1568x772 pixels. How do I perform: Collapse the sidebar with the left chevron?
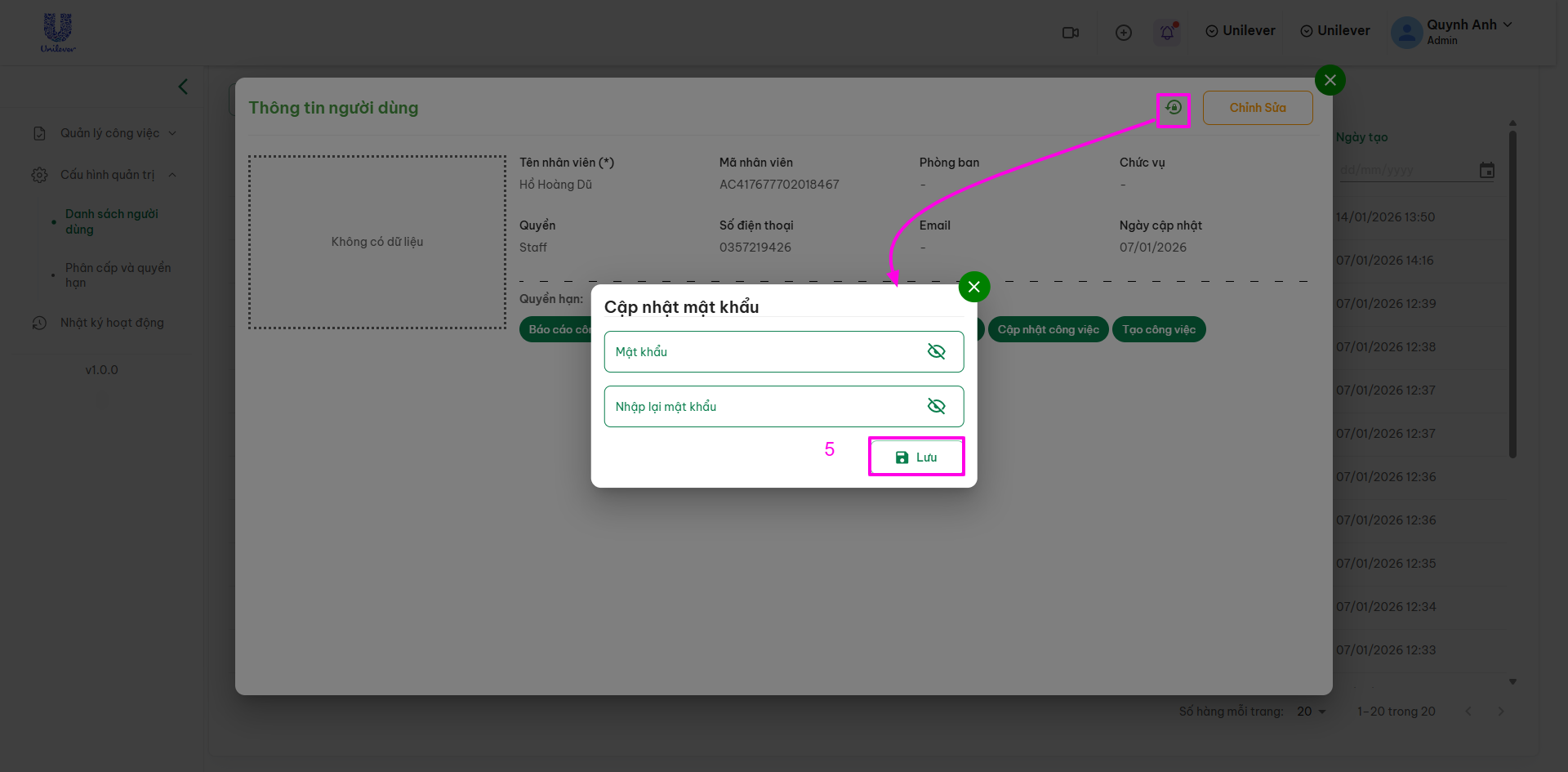click(183, 87)
